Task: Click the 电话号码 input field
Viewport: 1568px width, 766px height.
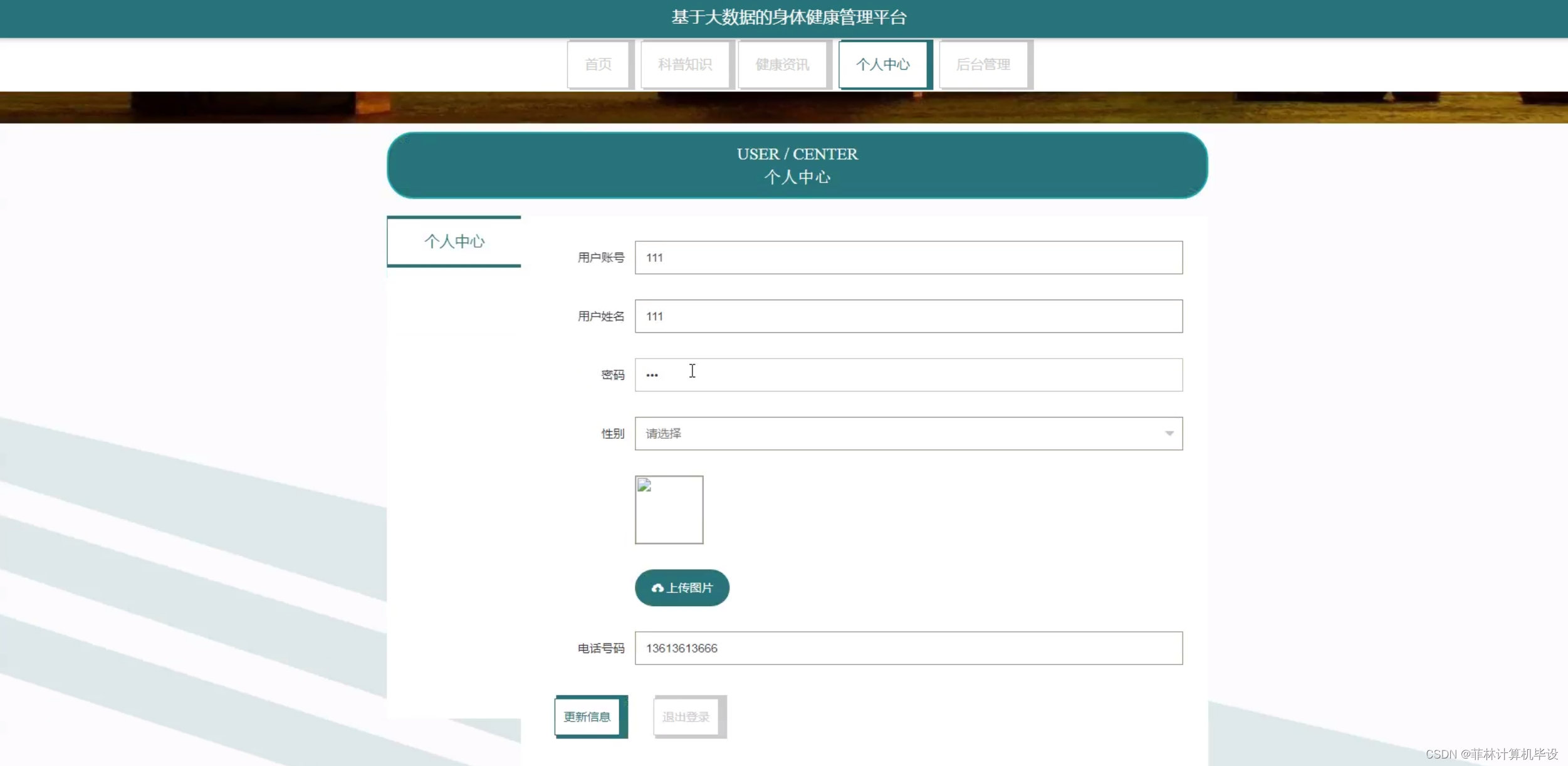Action: (x=908, y=648)
